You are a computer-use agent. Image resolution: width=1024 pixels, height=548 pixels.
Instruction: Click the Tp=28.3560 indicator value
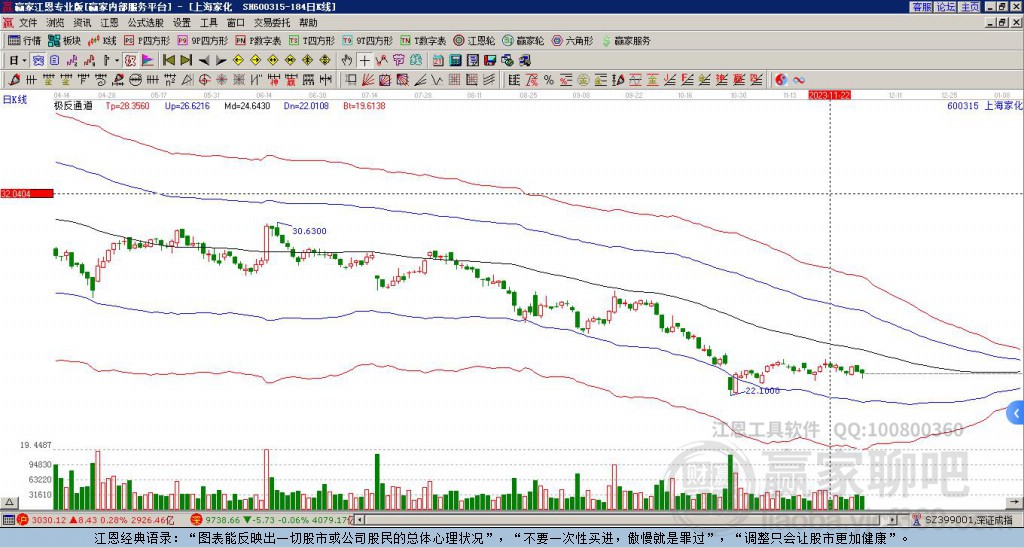(x=127, y=106)
